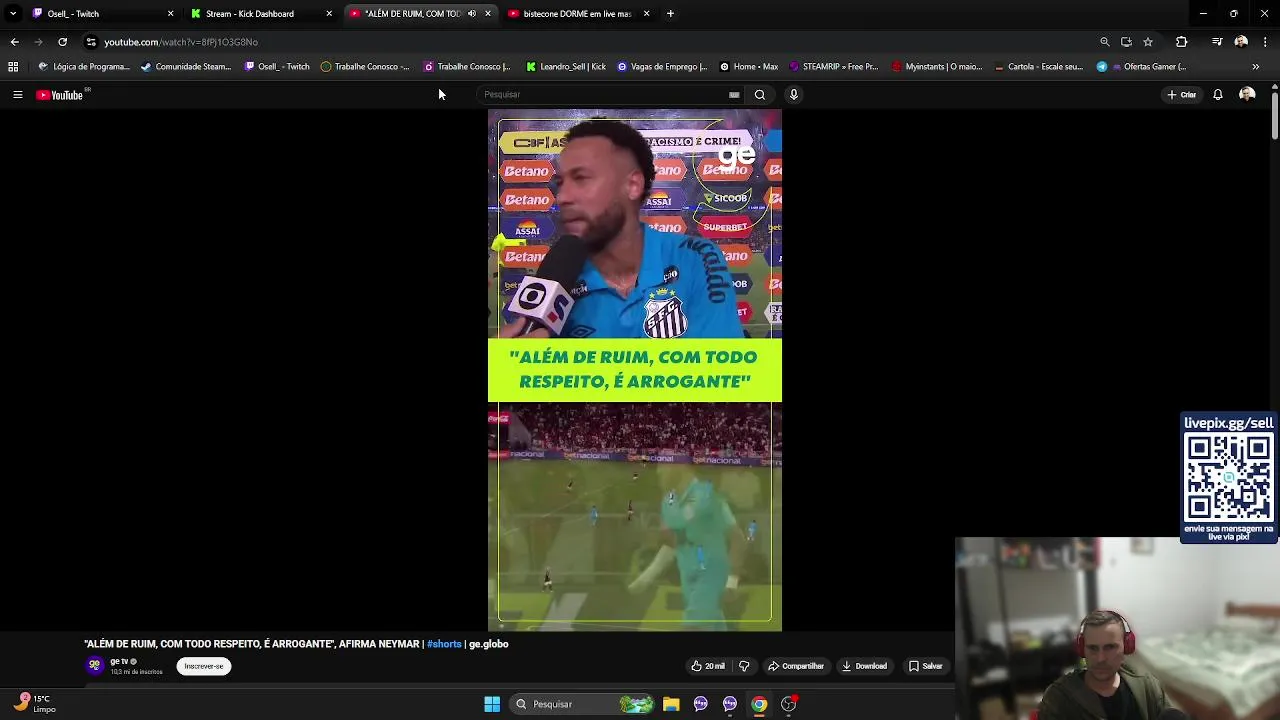Image resolution: width=1280 pixels, height=720 pixels.
Task: Go back with the browser back arrow
Action: click(14, 42)
